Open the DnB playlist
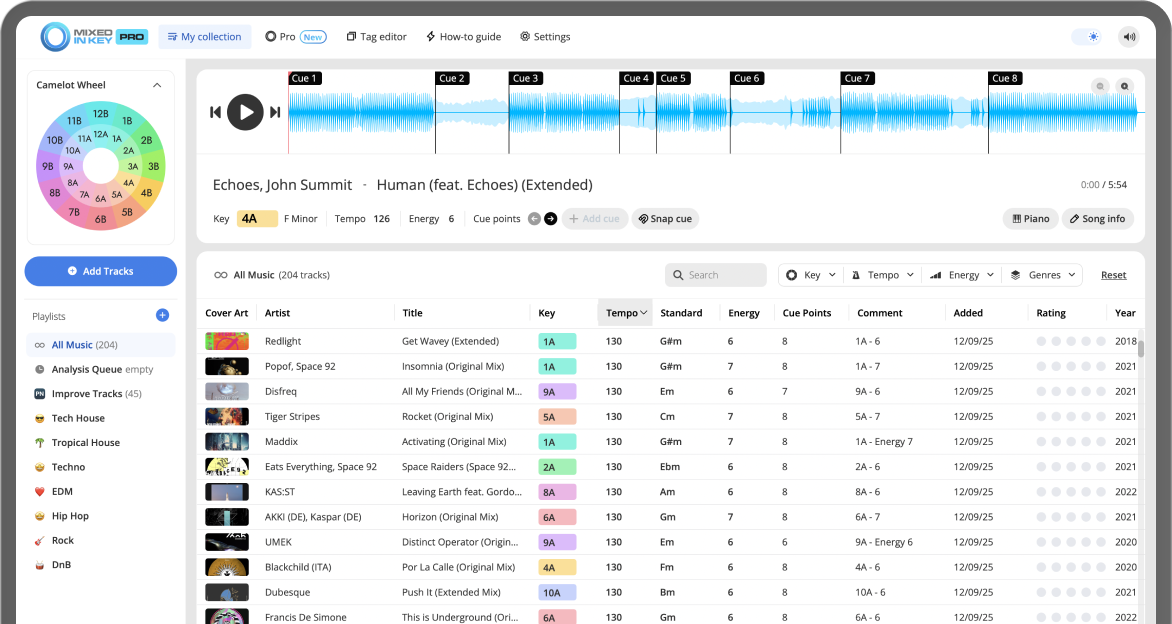Viewport: 1172px width, 624px height. (x=101, y=565)
